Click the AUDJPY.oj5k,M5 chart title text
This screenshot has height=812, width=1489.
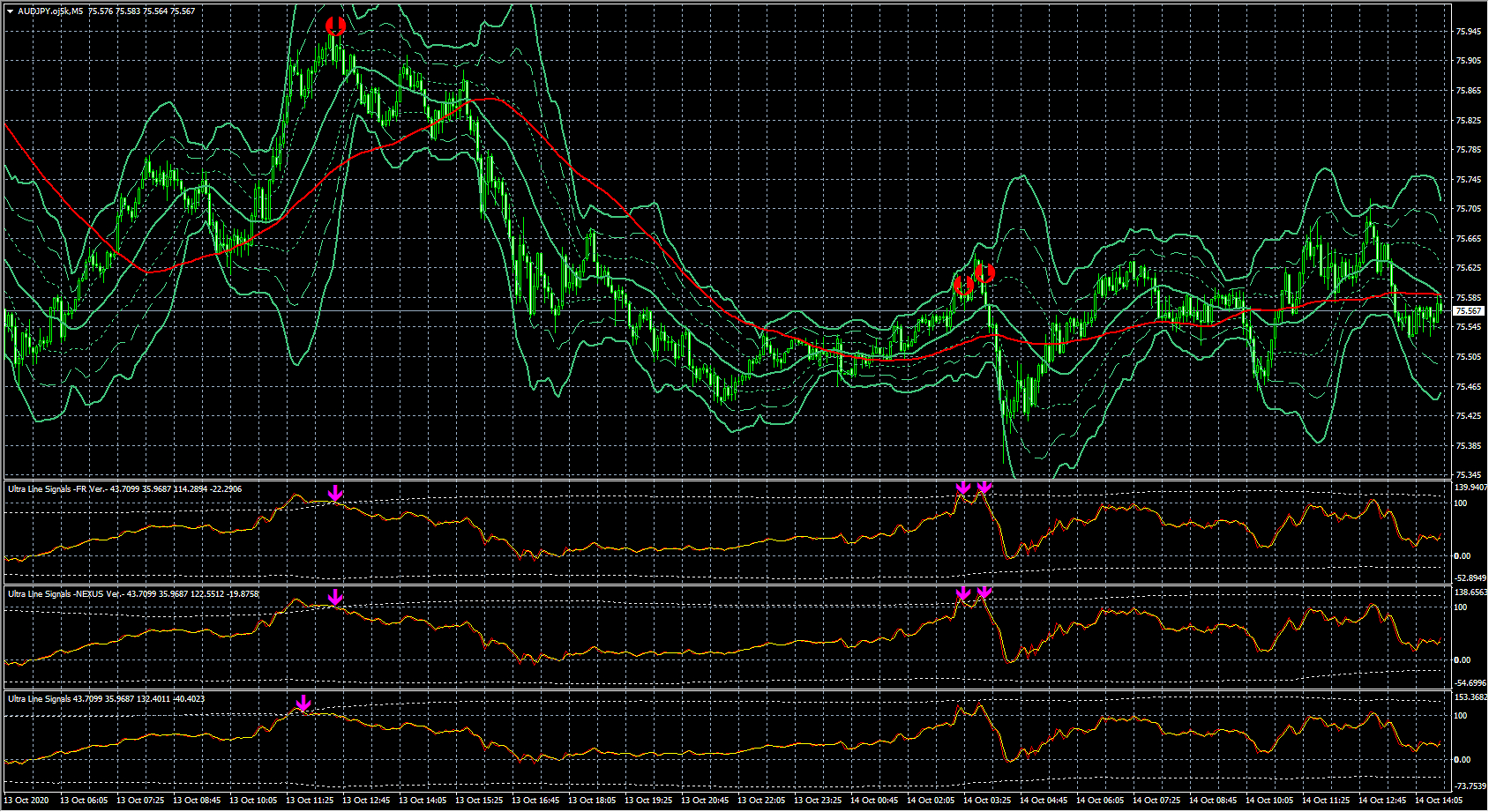(50, 11)
